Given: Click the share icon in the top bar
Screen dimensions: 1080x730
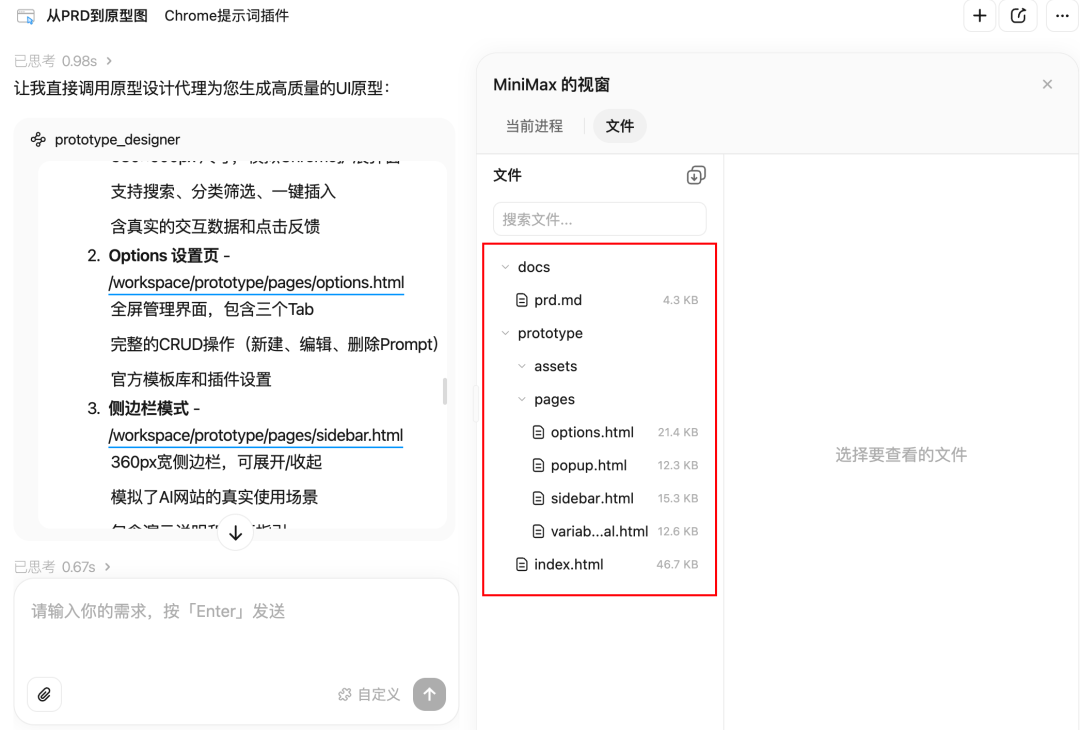Looking at the screenshot, I should 1018,16.
